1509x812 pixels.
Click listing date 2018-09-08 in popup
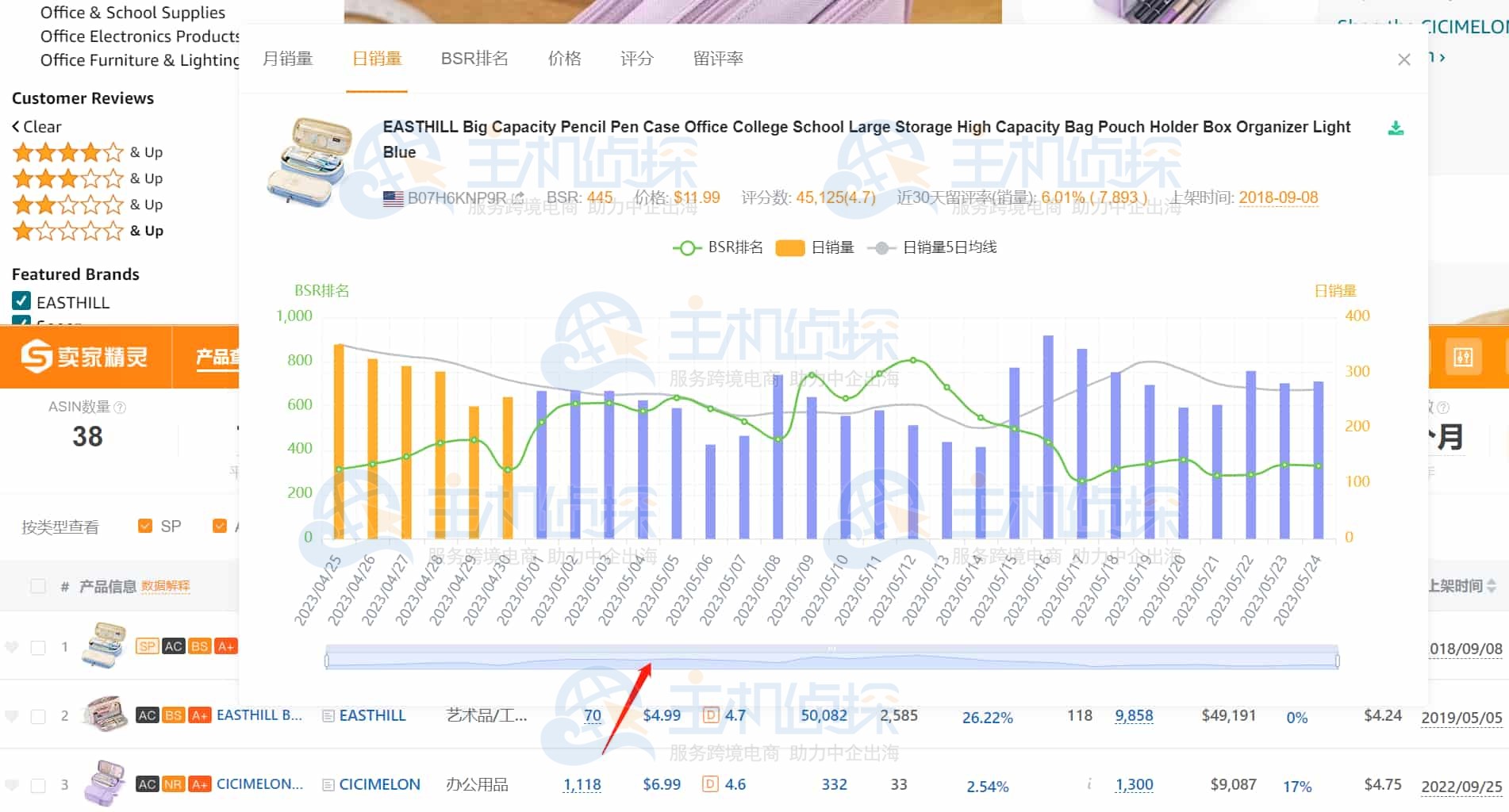click(x=1278, y=197)
